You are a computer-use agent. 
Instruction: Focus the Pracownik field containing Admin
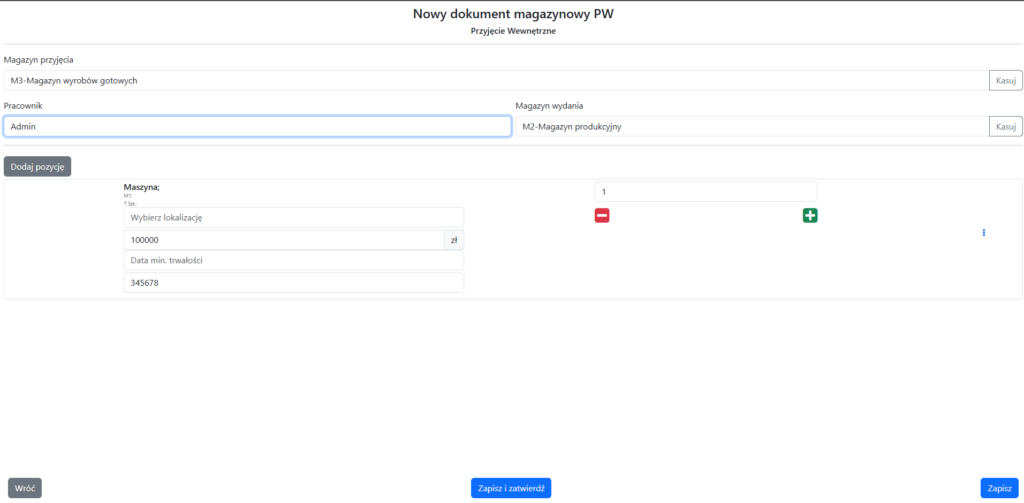coord(257,126)
